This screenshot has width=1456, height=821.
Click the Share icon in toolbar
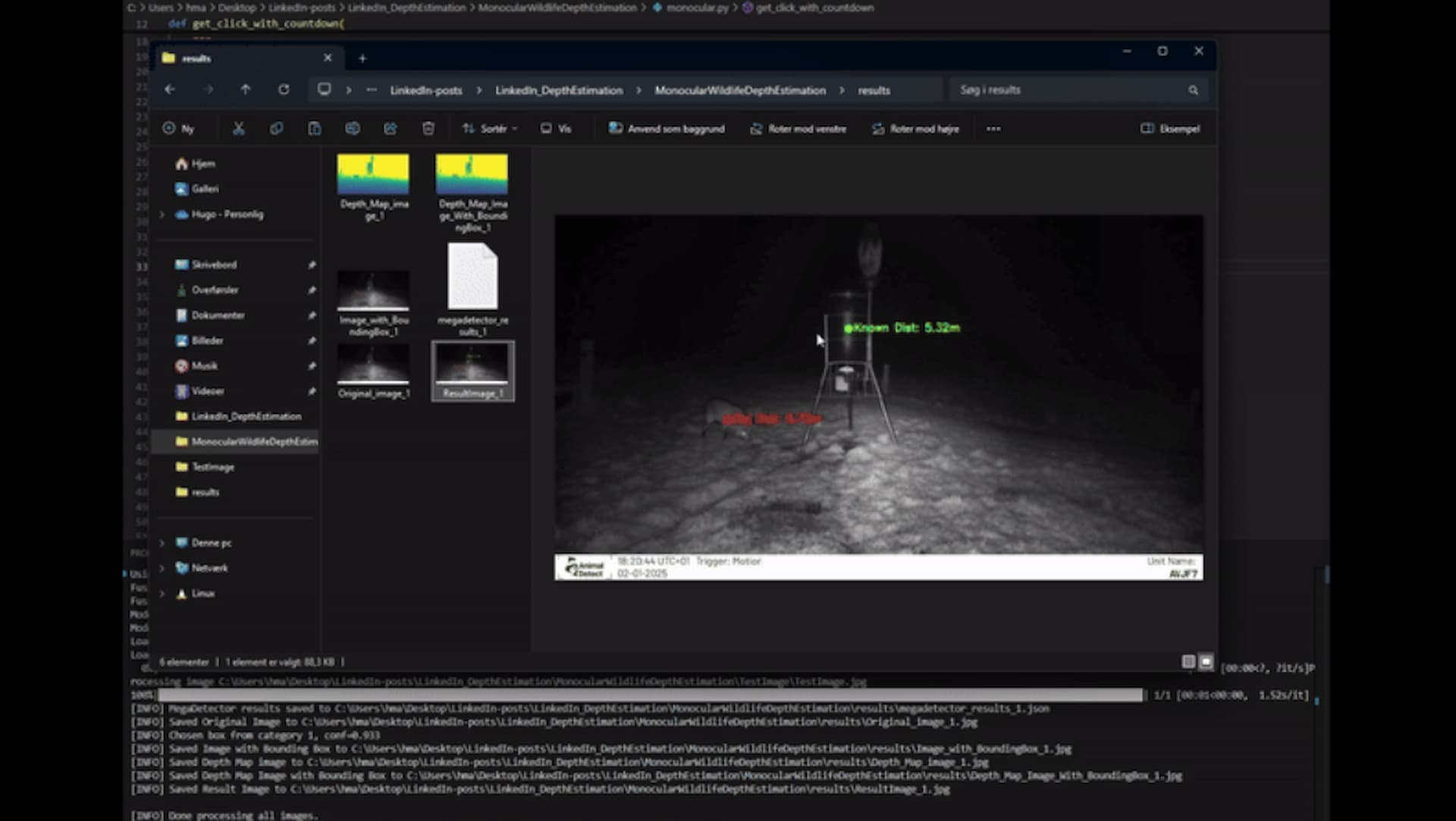(391, 129)
